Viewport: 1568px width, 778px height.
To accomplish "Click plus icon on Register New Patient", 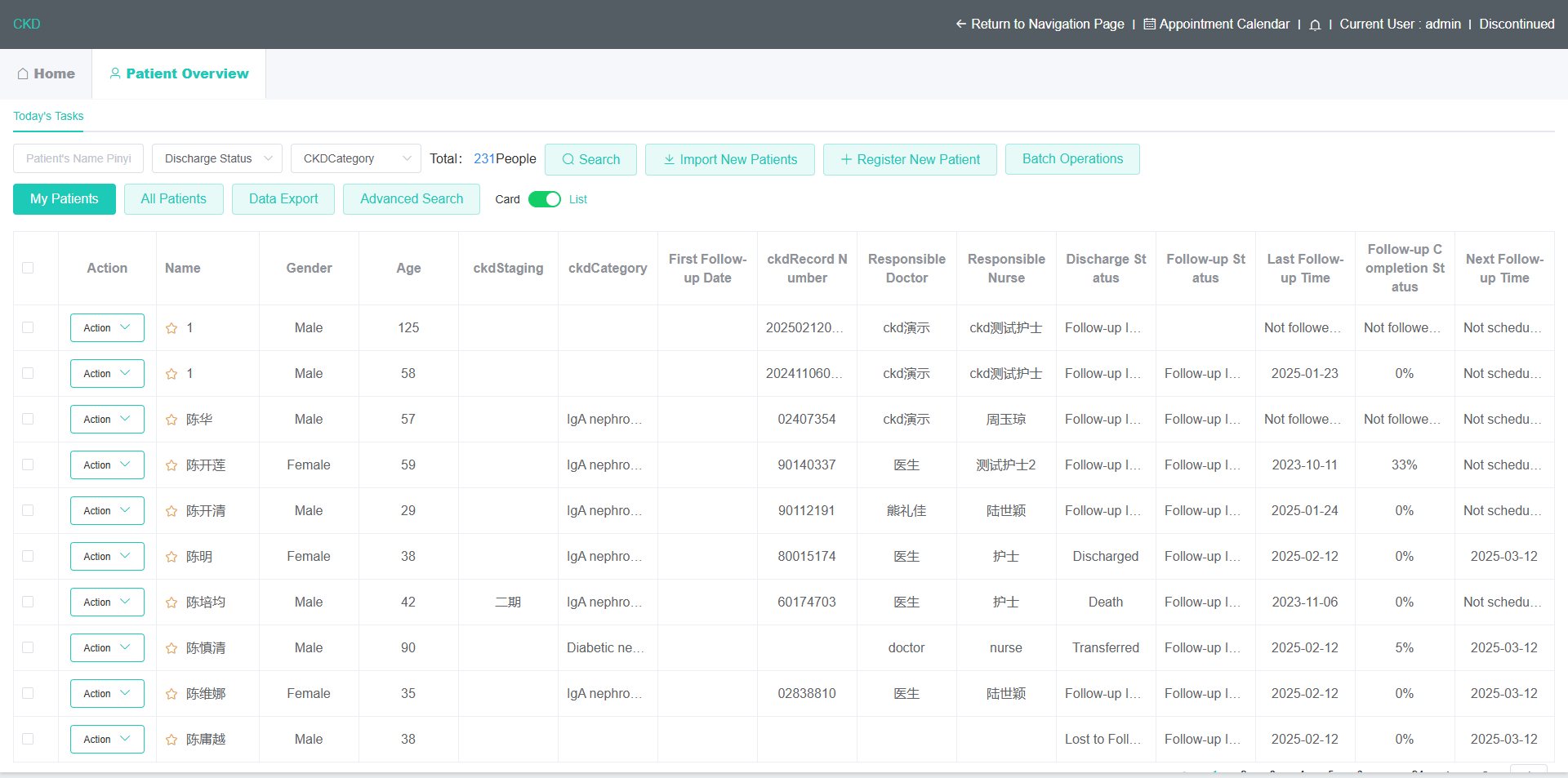I will [846, 159].
